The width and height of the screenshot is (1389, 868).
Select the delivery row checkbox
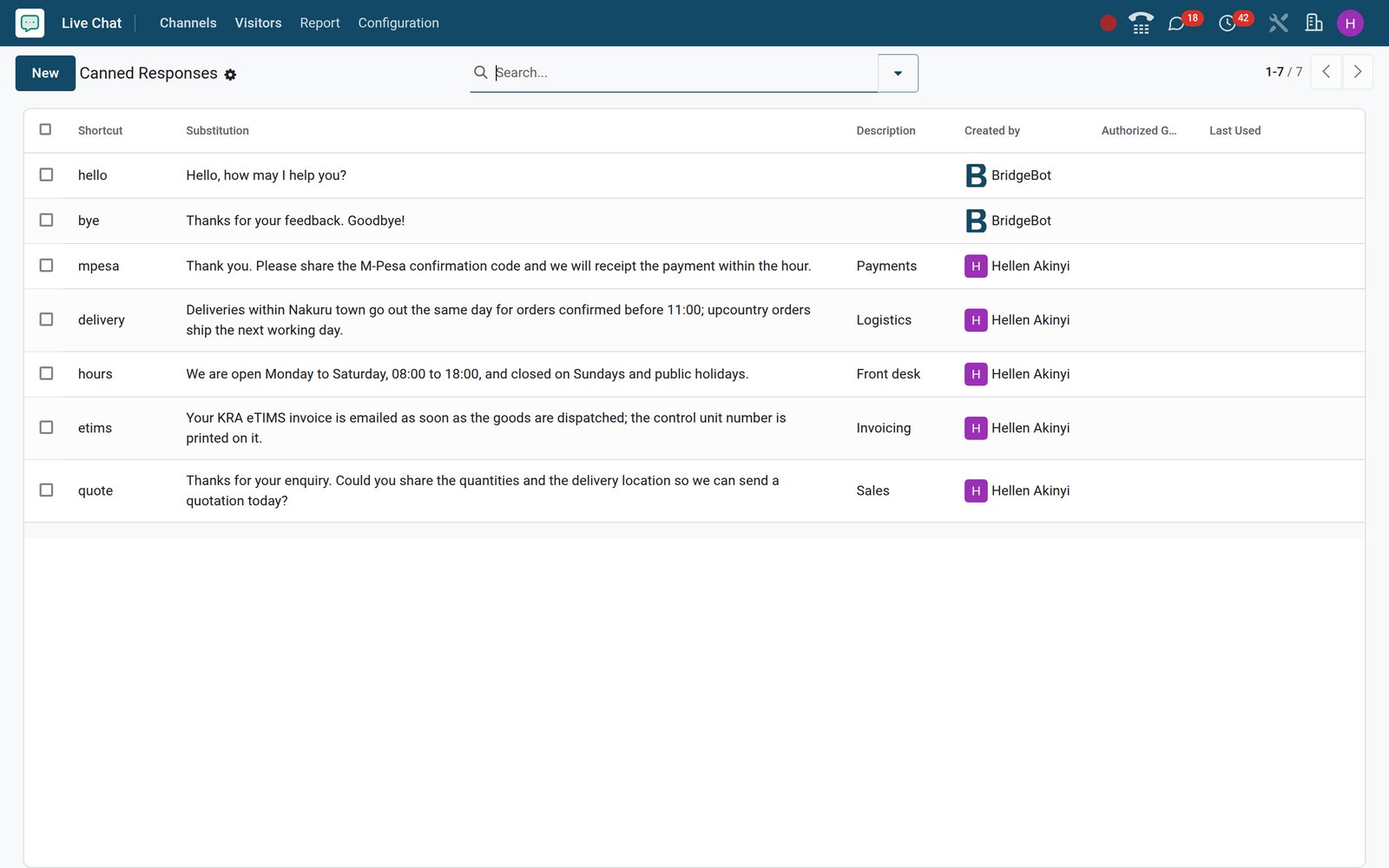click(x=46, y=319)
